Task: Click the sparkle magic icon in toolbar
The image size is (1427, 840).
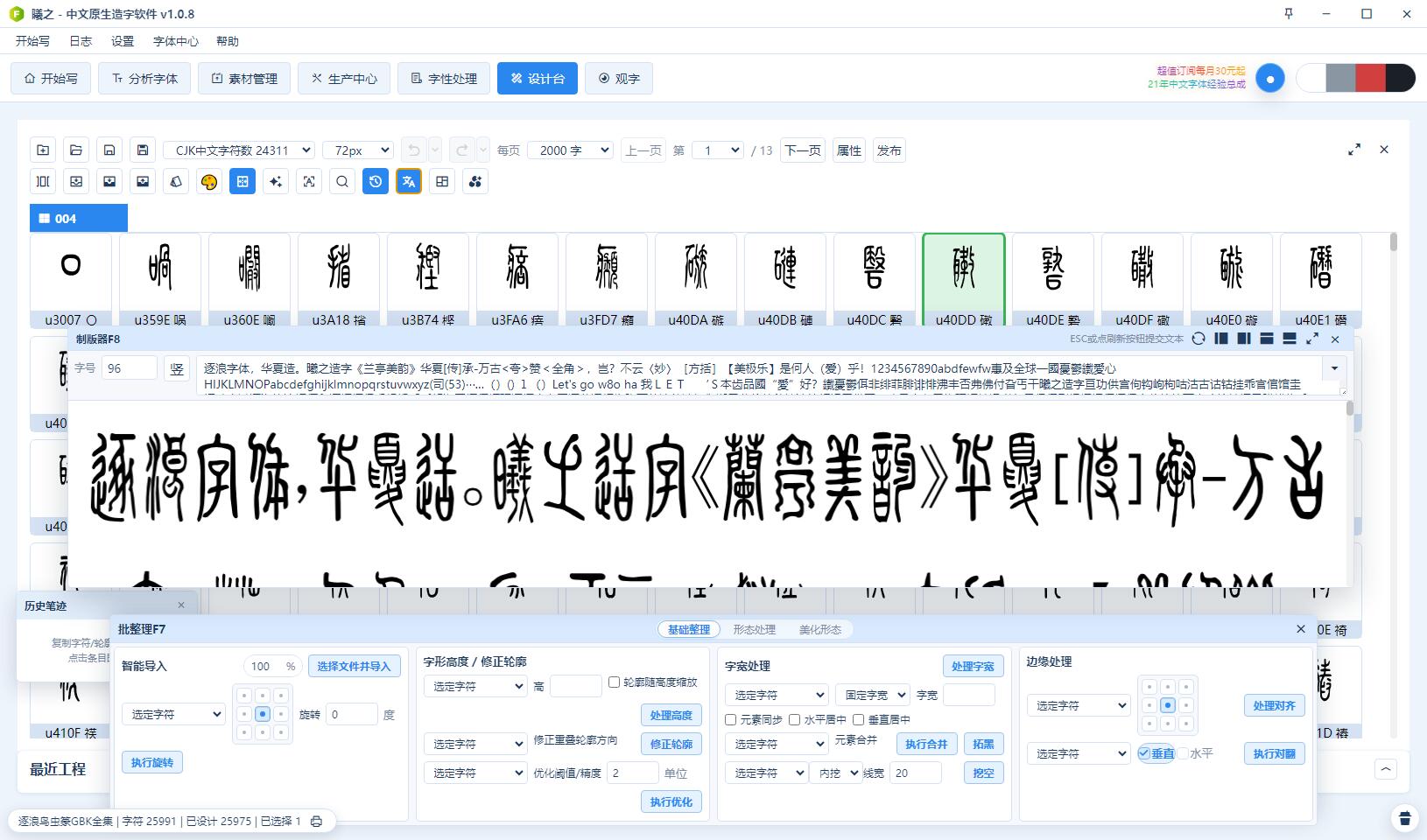Action: pos(276,181)
